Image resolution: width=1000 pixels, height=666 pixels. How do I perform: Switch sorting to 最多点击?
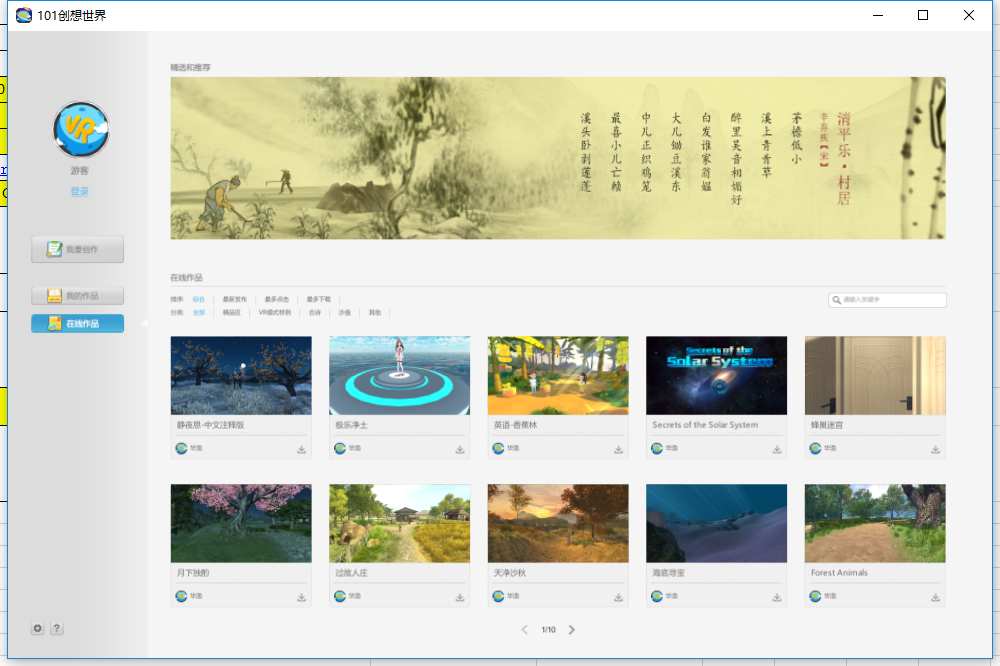pos(277,298)
